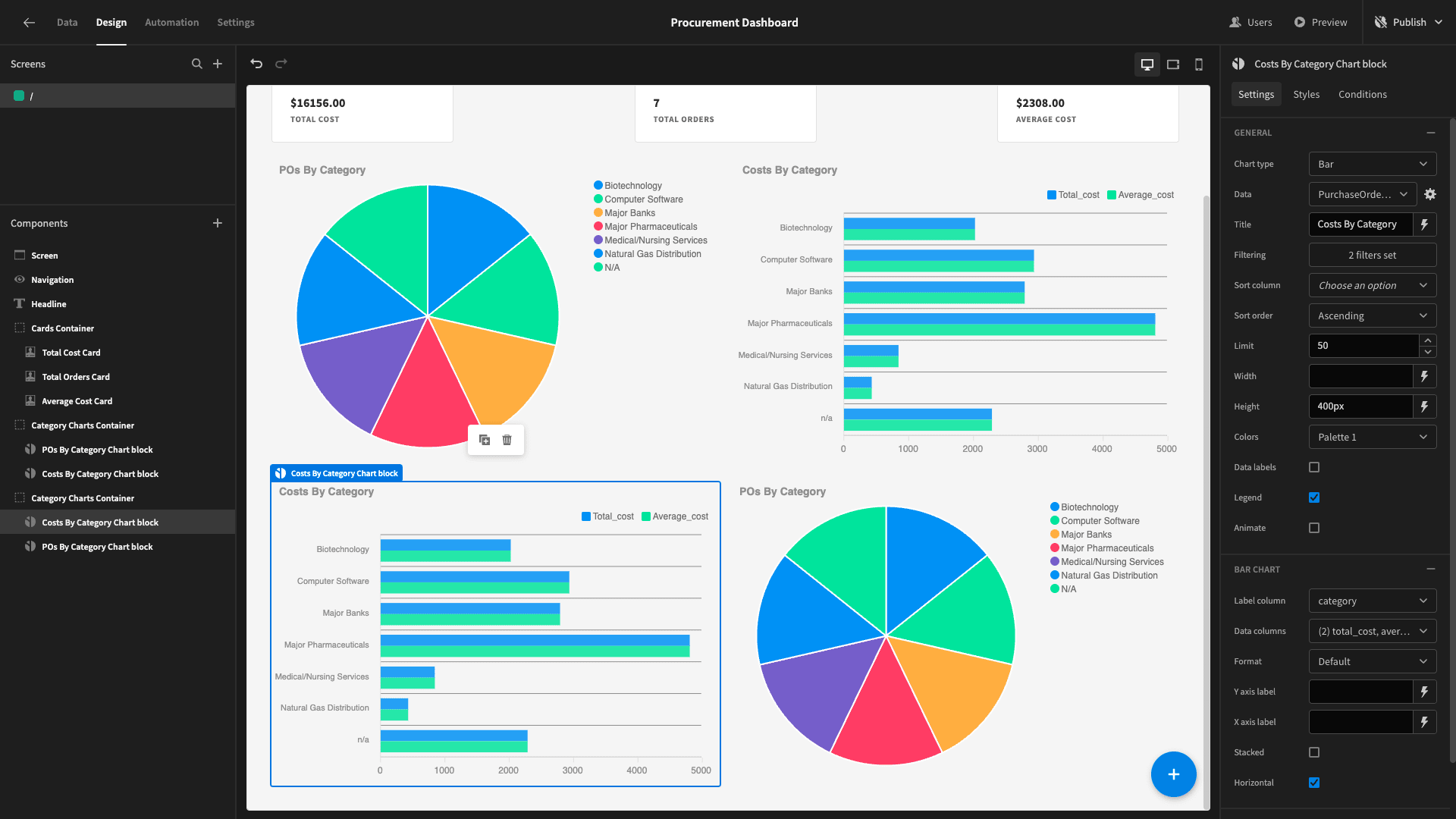Open data settings gear next to PurchaseOrders
Viewport: 1456px width, 819px height.
tap(1430, 194)
